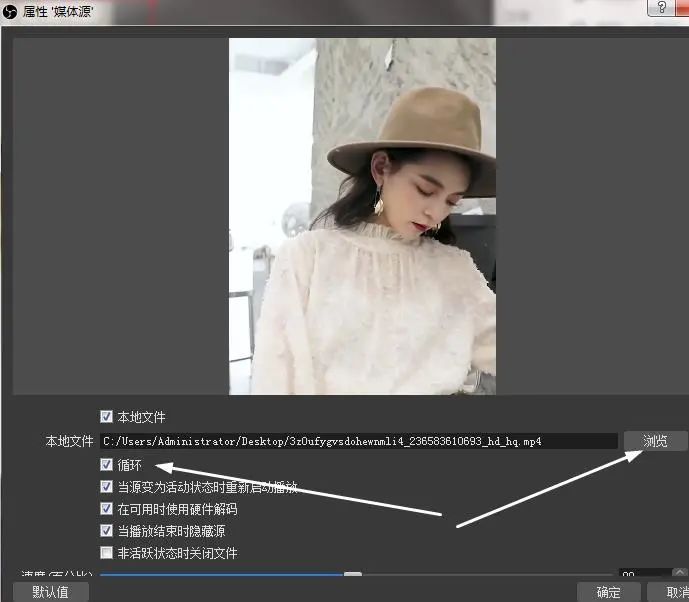Cancel changes with the 取消 button
This screenshot has width=689, height=602.
click(x=668, y=592)
